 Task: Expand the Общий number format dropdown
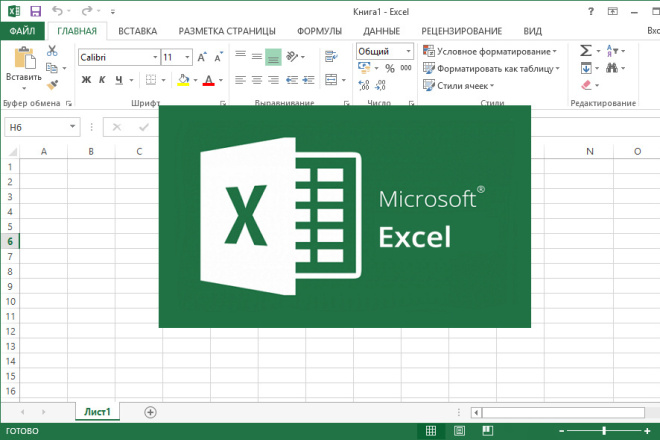pyautogui.click(x=408, y=51)
